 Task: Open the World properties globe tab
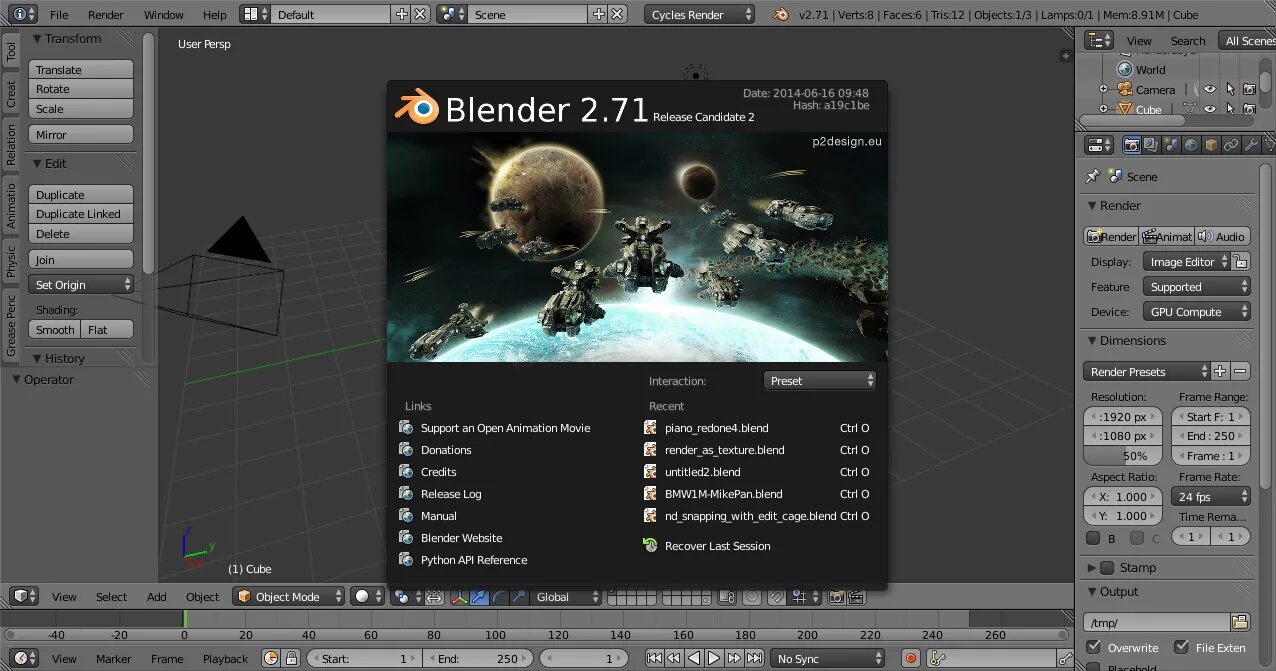[x=1191, y=145]
